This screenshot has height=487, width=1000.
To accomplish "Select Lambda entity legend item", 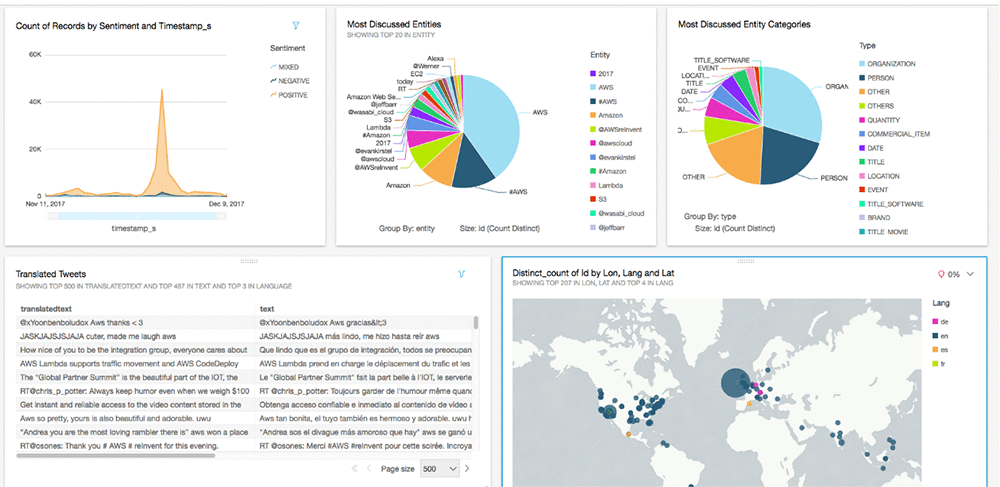I will (x=607, y=185).
